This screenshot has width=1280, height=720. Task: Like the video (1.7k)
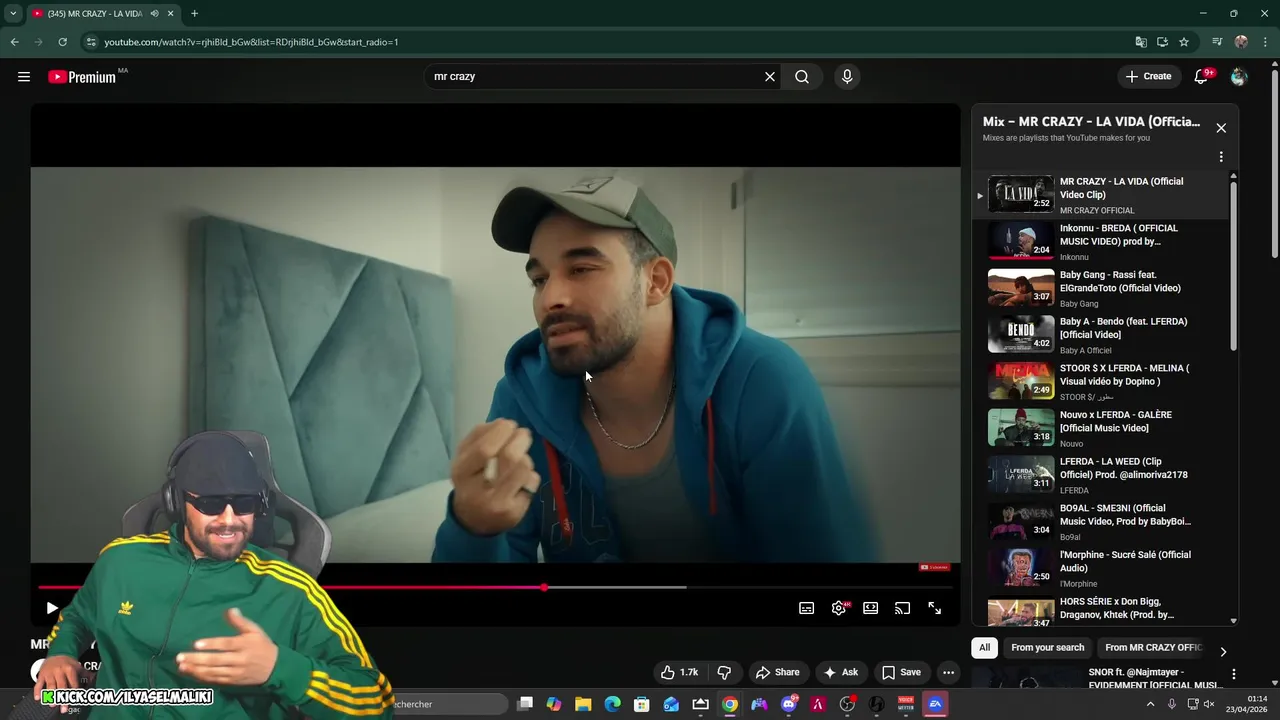(679, 673)
